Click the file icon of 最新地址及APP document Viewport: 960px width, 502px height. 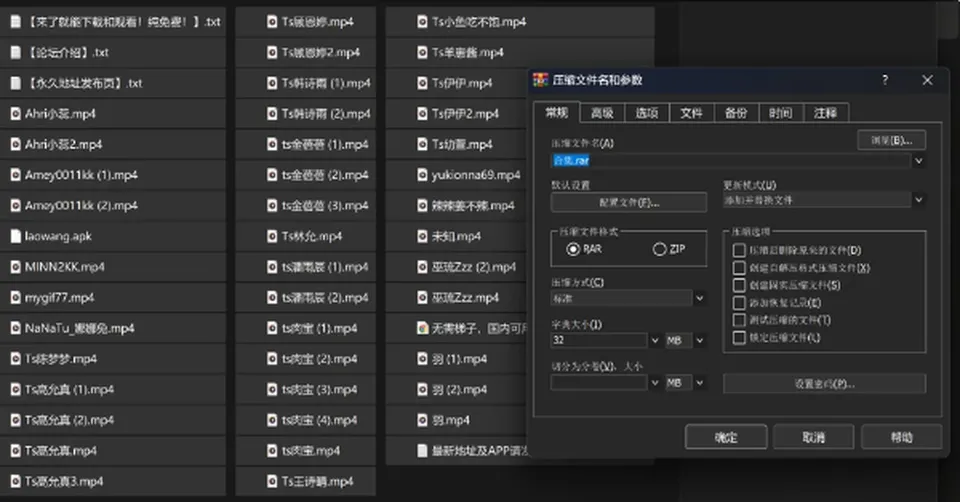pyautogui.click(x=422, y=451)
